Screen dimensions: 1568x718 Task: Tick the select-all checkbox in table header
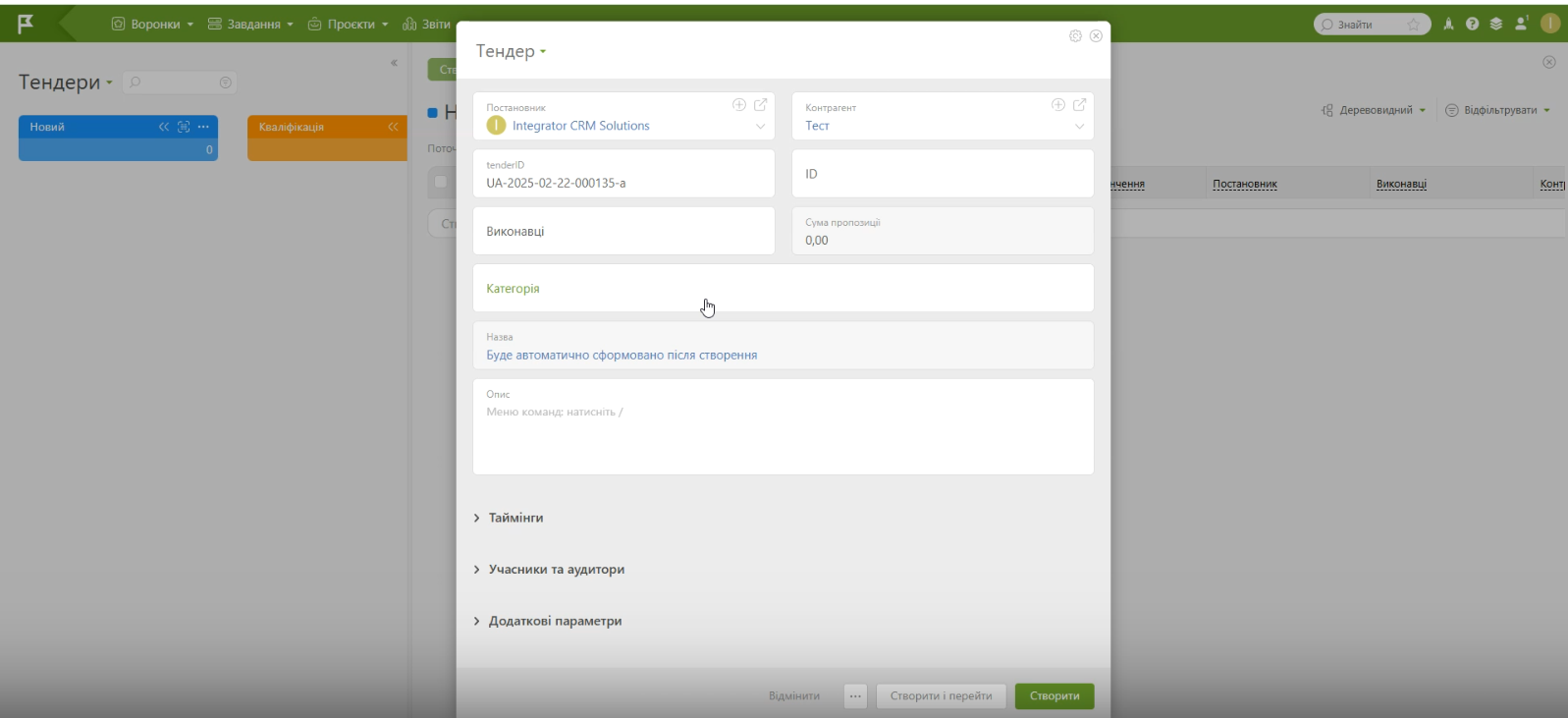click(x=441, y=182)
